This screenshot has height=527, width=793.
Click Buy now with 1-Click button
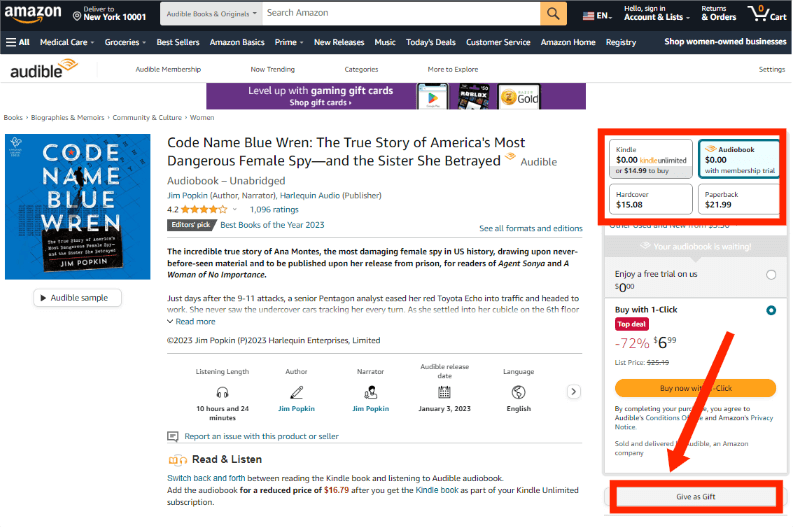click(695, 388)
